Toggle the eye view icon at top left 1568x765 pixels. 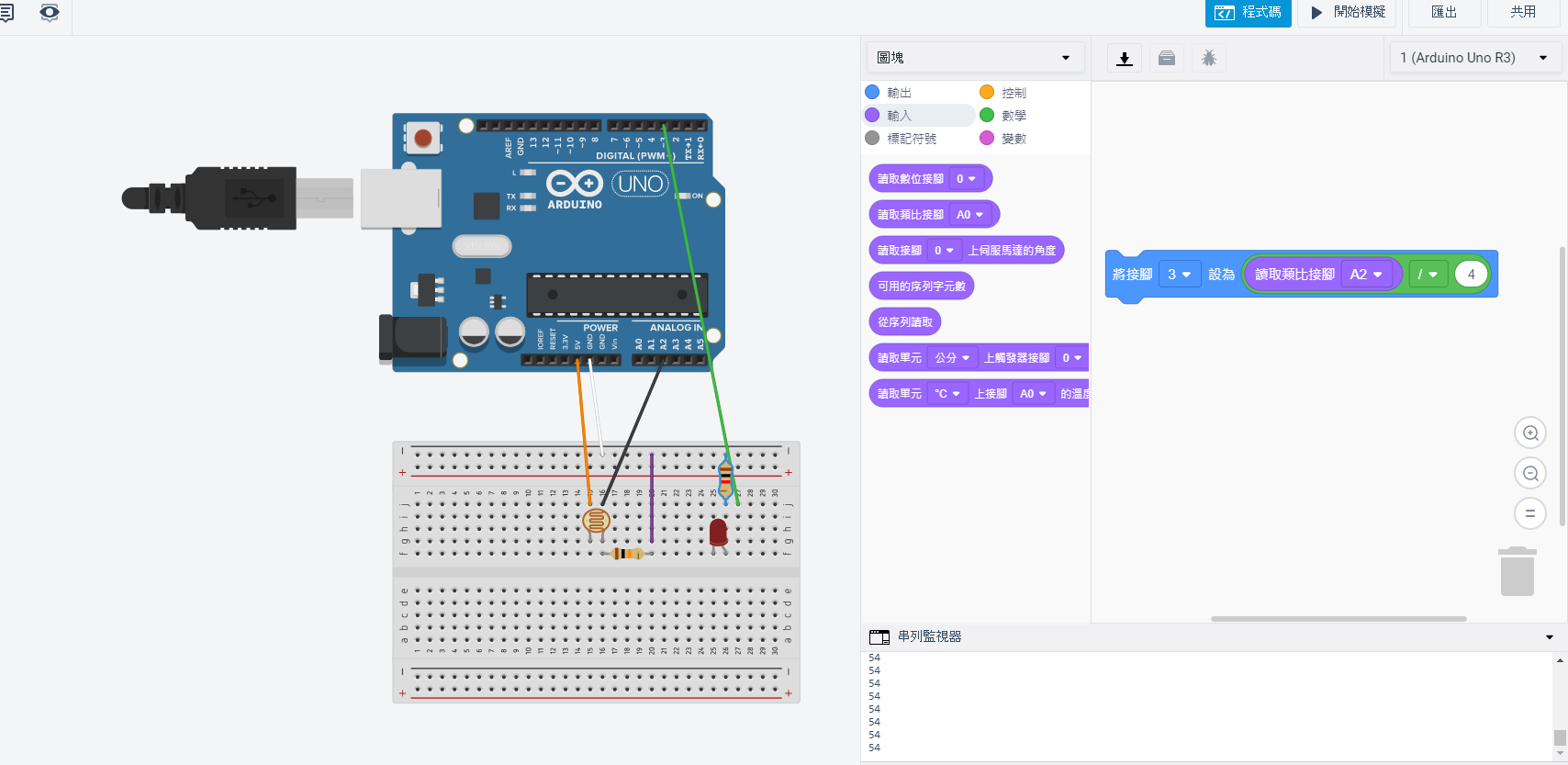click(50, 13)
